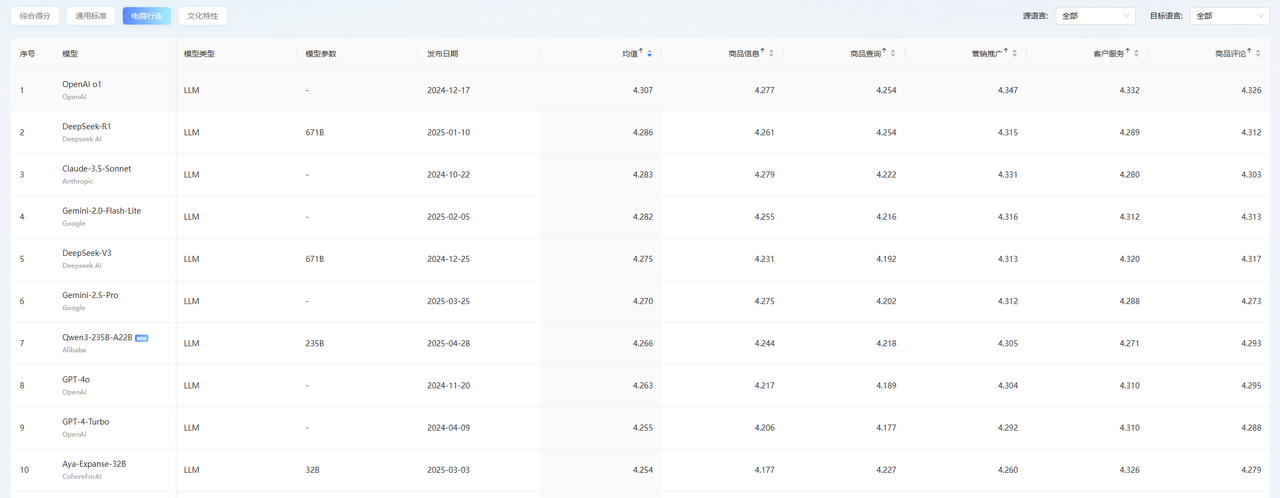Click the 模型 column header
This screenshot has height=498, width=1280.
coord(70,53)
